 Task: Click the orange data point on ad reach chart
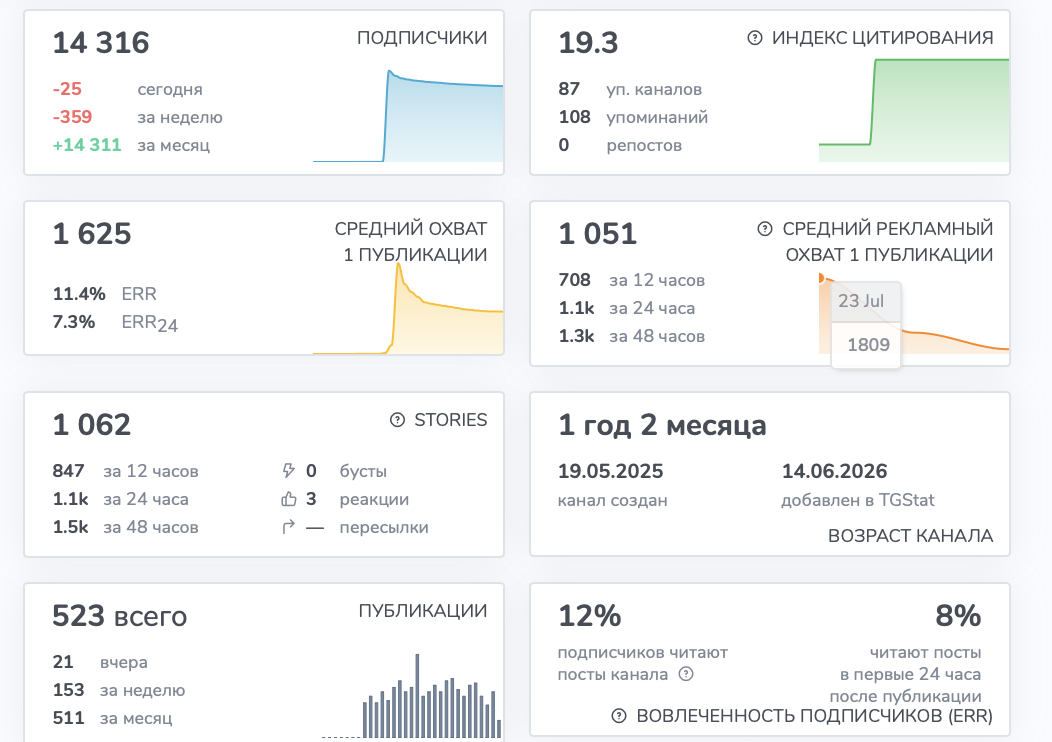[x=821, y=278]
